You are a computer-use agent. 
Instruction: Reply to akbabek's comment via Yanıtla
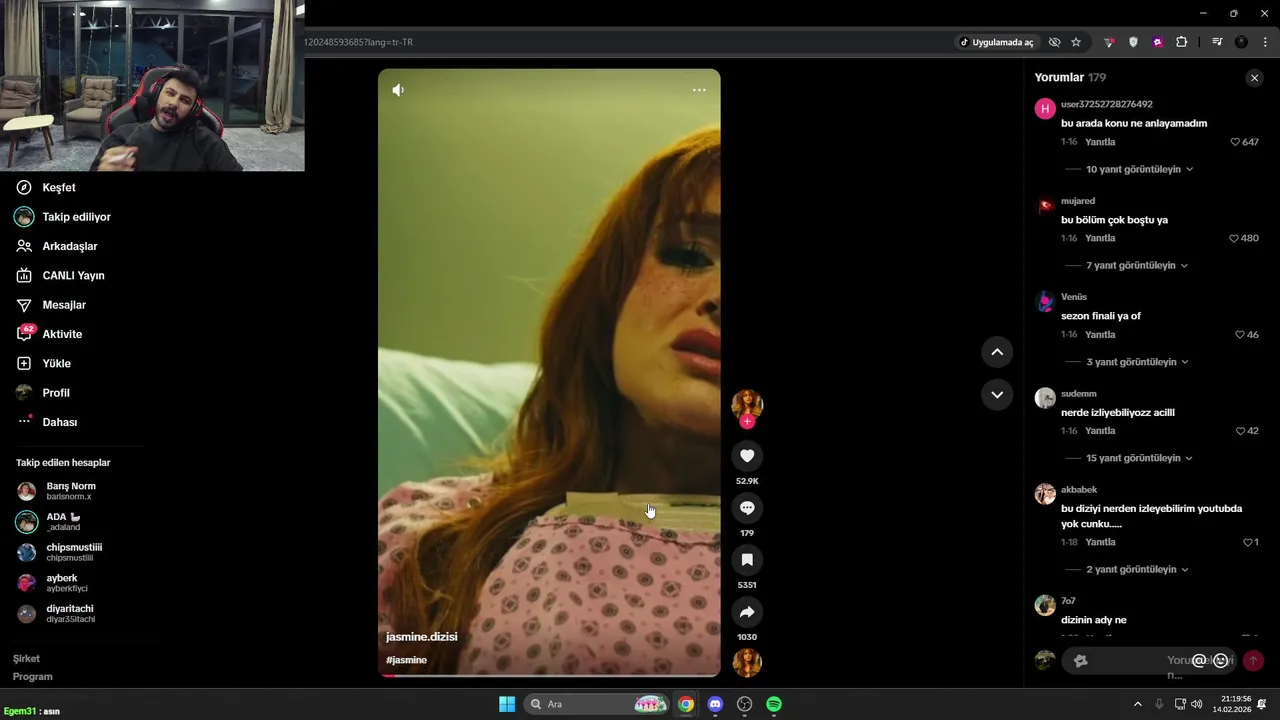1100,542
